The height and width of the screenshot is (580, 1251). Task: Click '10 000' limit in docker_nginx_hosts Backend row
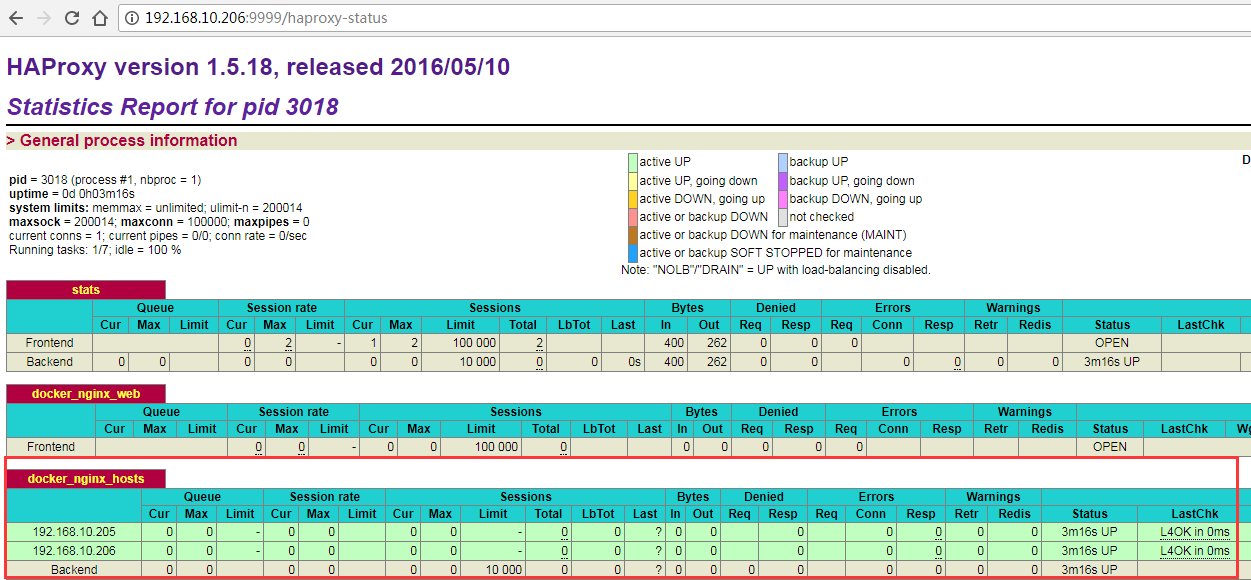point(503,570)
